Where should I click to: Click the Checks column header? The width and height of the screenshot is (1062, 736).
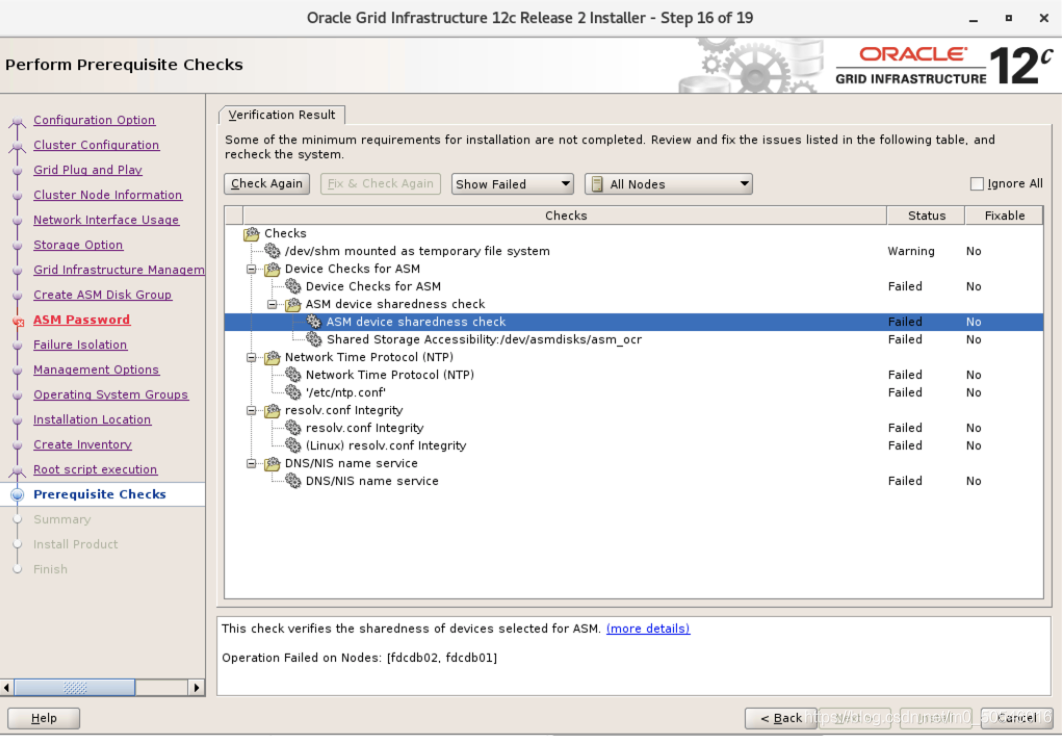click(x=566, y=215)
